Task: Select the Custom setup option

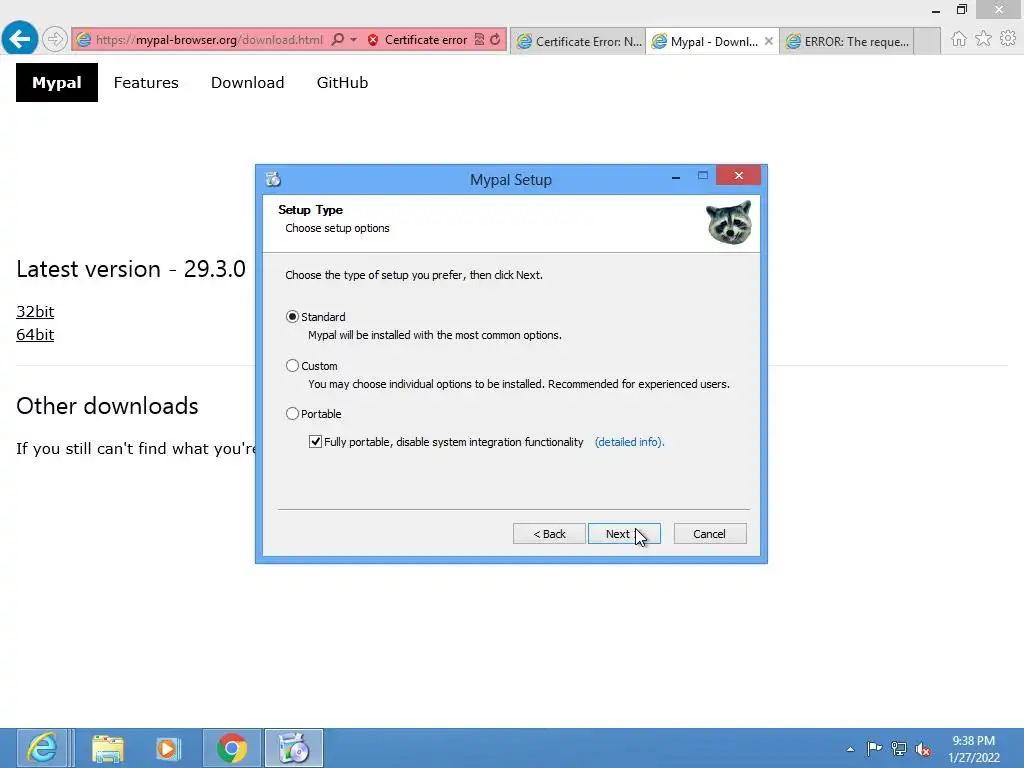Action: (312, 366)
